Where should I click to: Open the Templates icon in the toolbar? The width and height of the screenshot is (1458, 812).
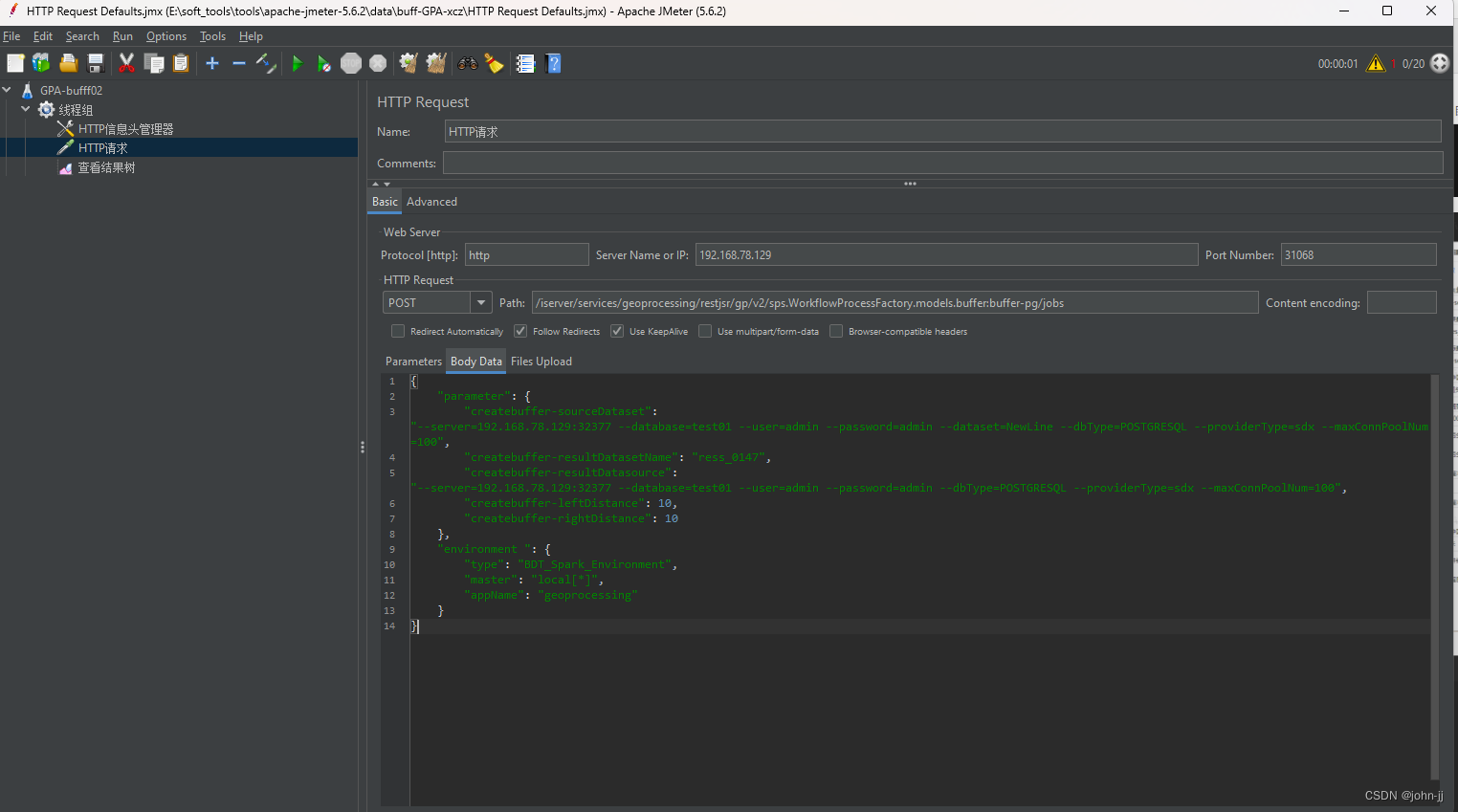point(41,63)
